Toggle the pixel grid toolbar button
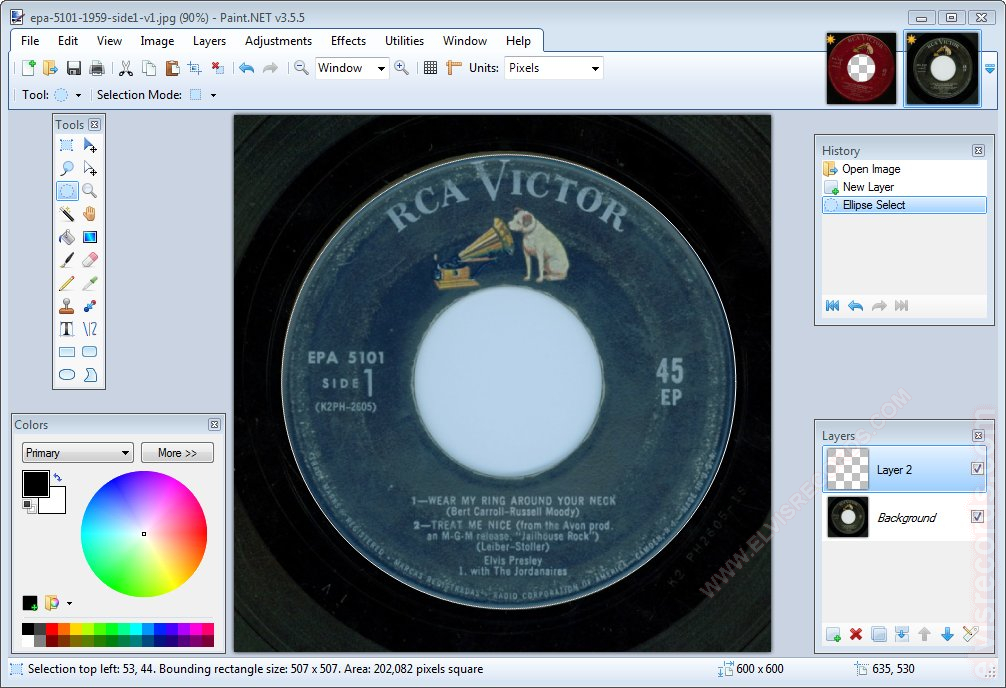 [430, 68]
